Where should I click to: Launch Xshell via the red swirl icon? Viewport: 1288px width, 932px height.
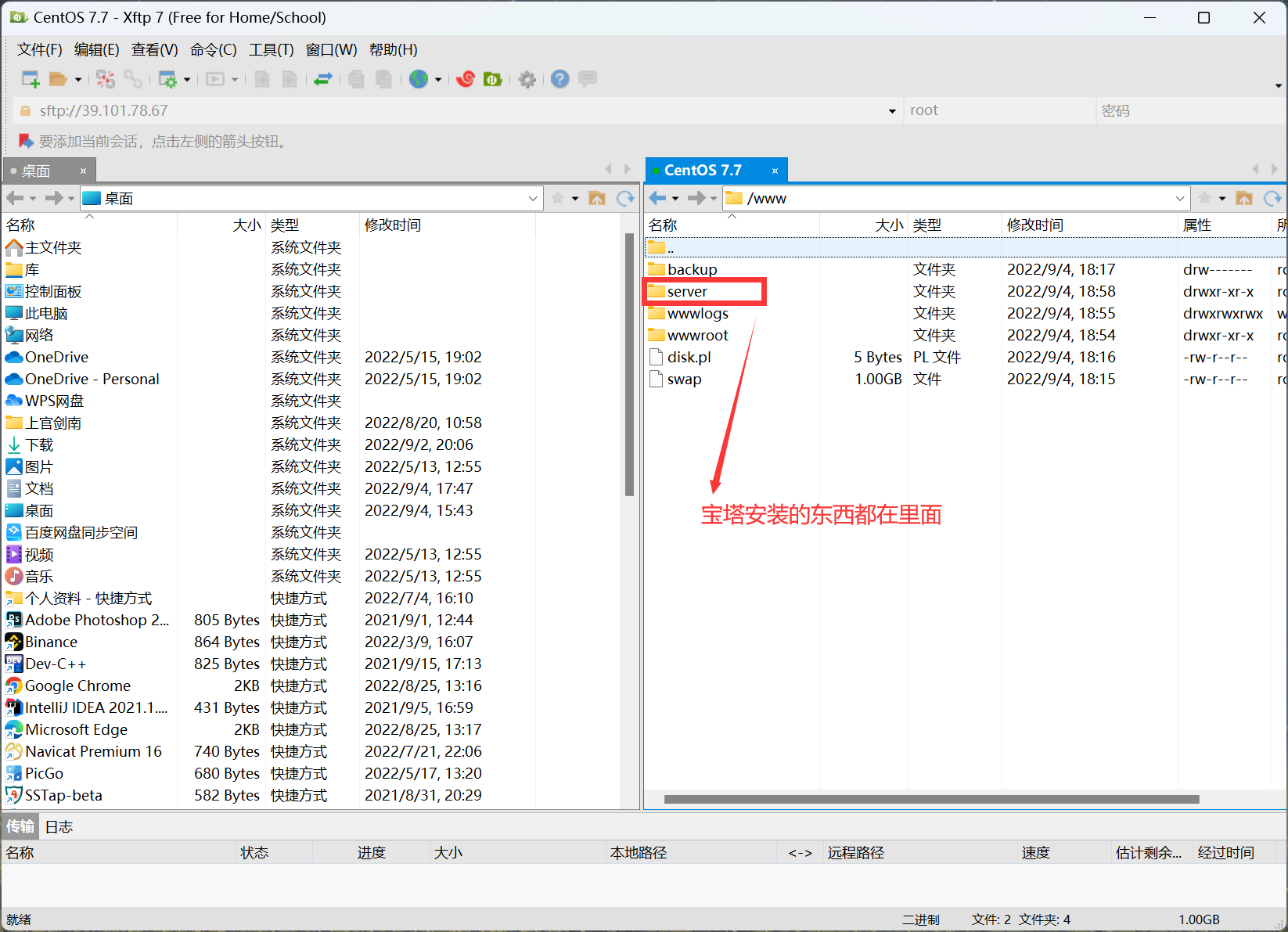point(466,79)
